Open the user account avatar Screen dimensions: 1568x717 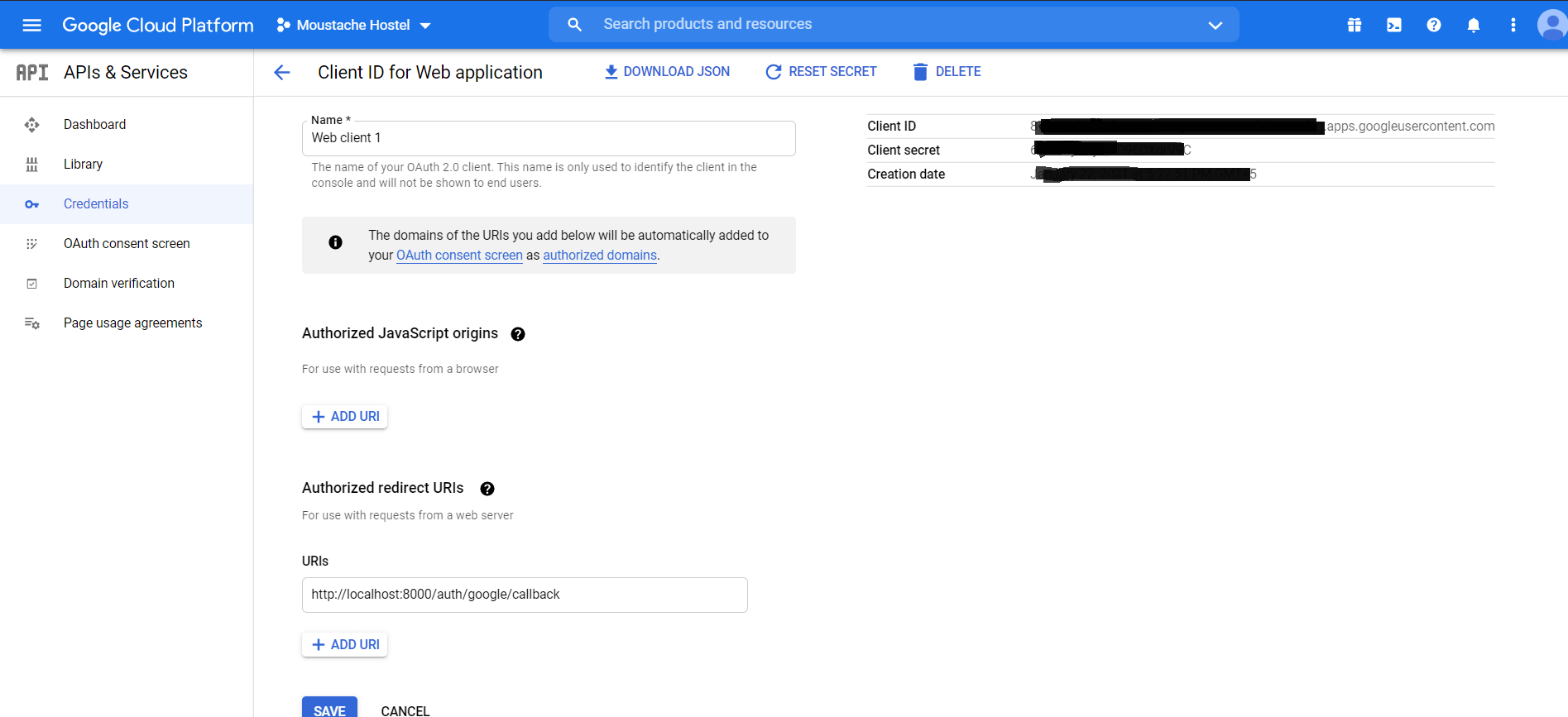pos(1552,25)
